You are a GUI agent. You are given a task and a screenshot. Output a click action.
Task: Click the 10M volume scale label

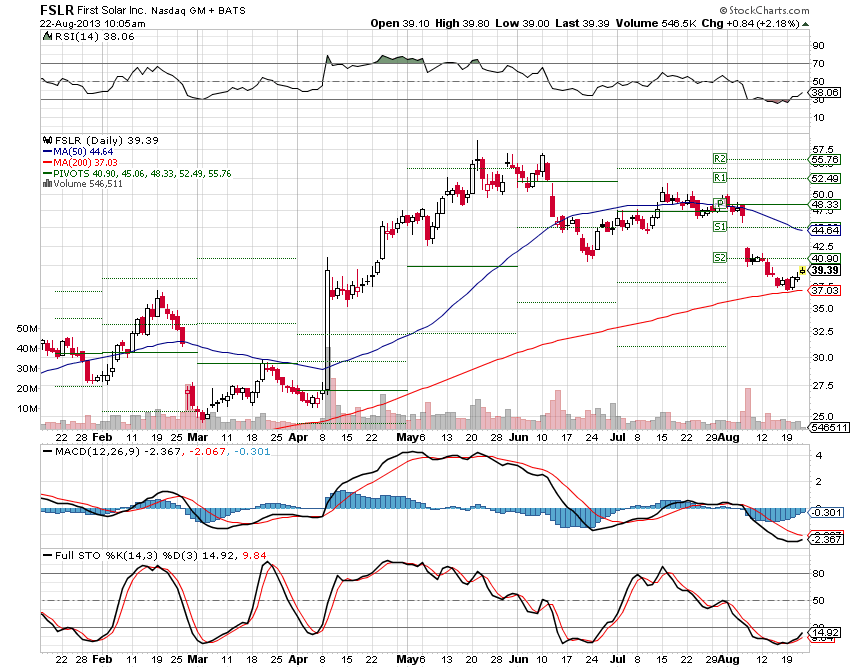27,409
